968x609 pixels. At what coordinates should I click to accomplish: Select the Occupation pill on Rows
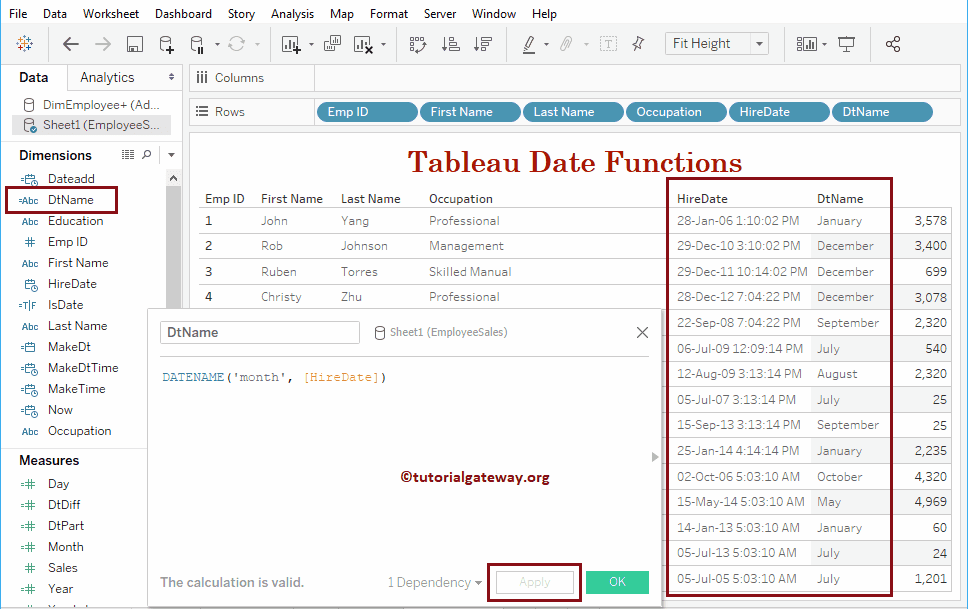pyautogui.click(x=676, y=112)
